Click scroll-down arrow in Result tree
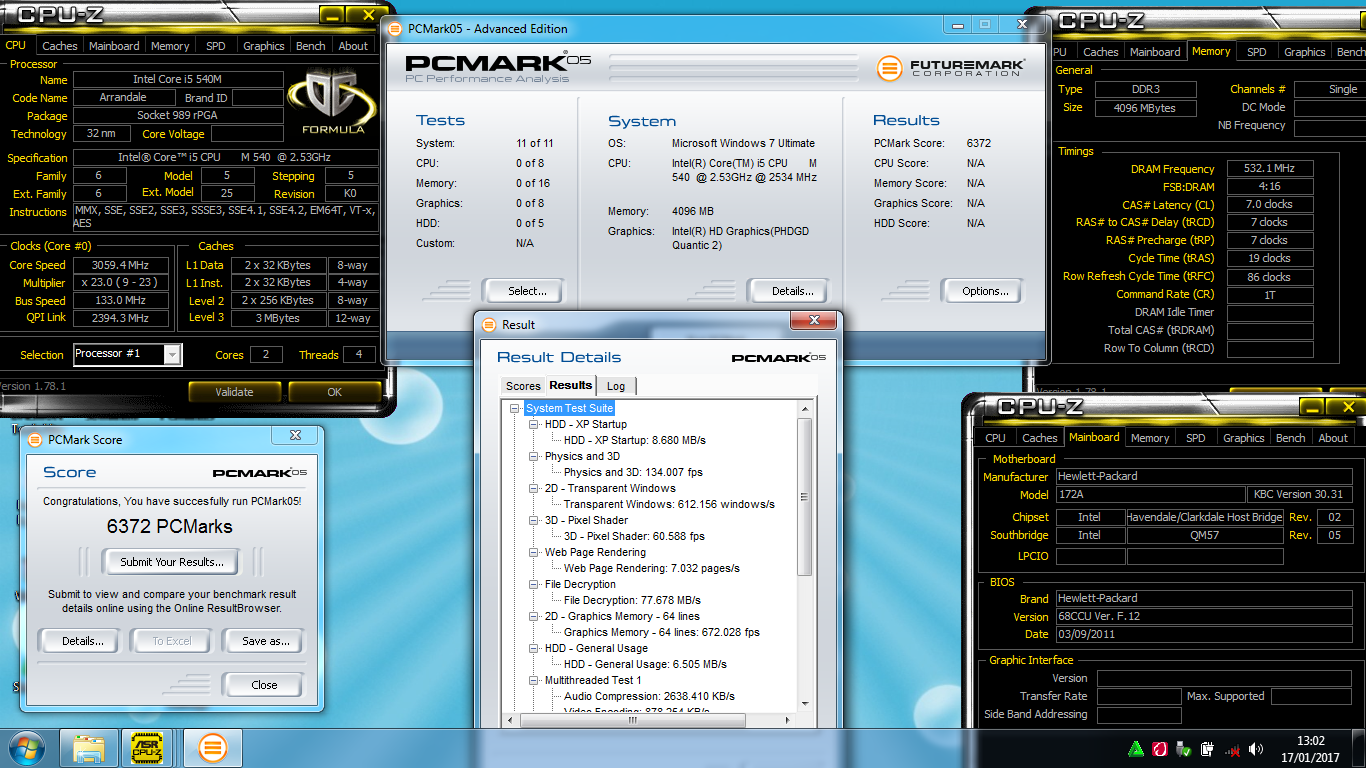The image size is (1366, 768). 805,705
